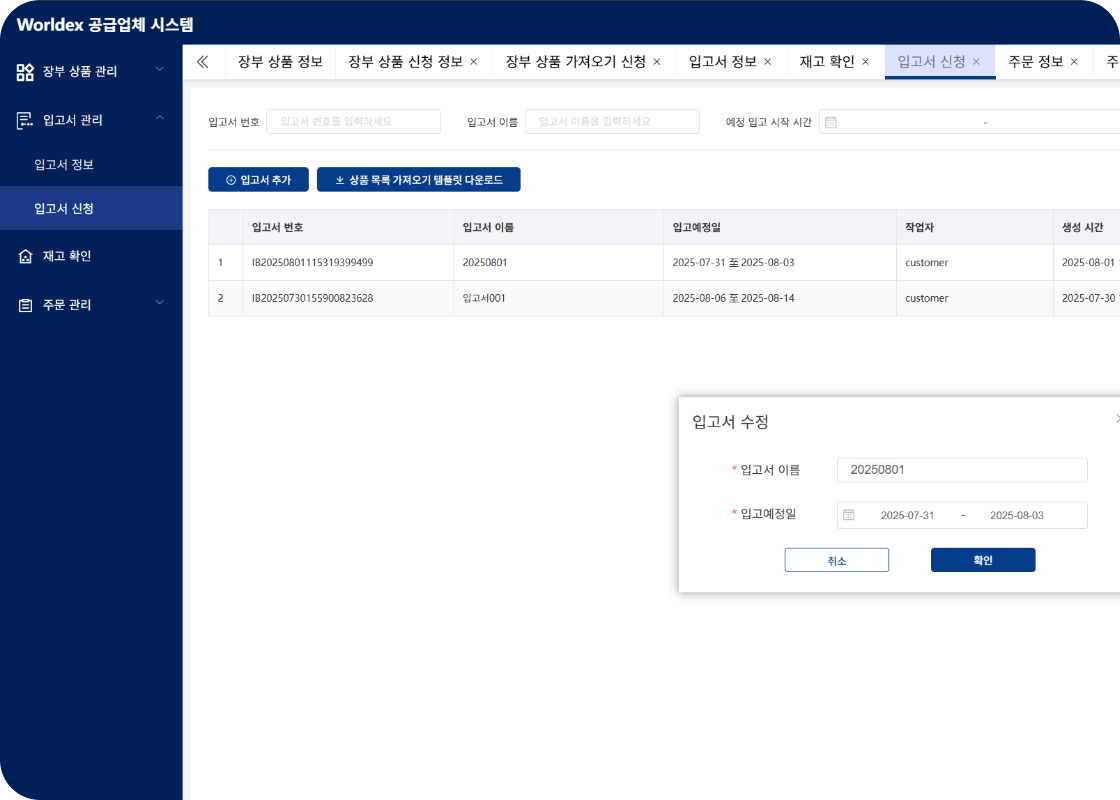1120x800 pixels.
Task: Click the 주문 관리 clipboard icon
Action: pyautogui.click(x=25, y=305)
